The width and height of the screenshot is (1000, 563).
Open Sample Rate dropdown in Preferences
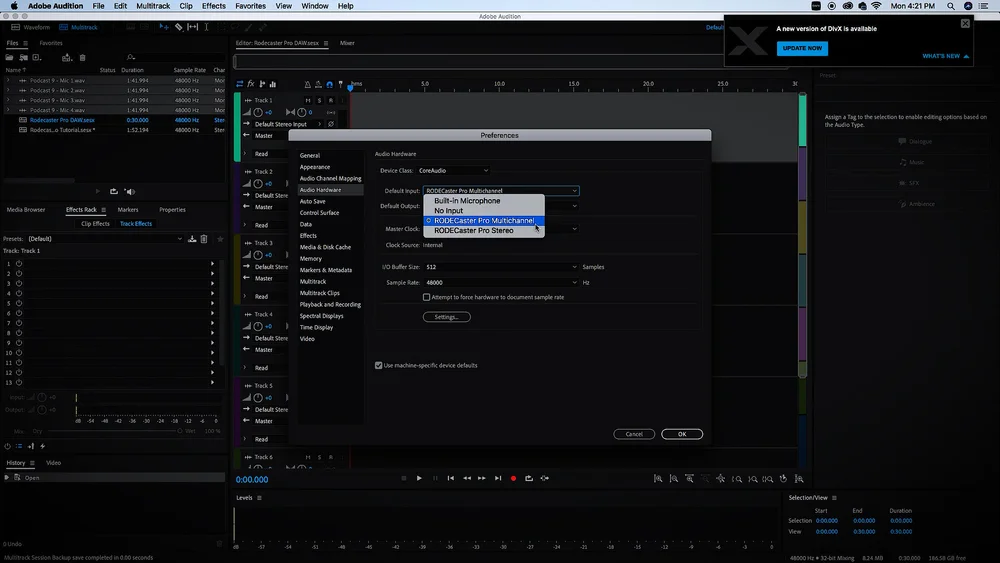501,282
